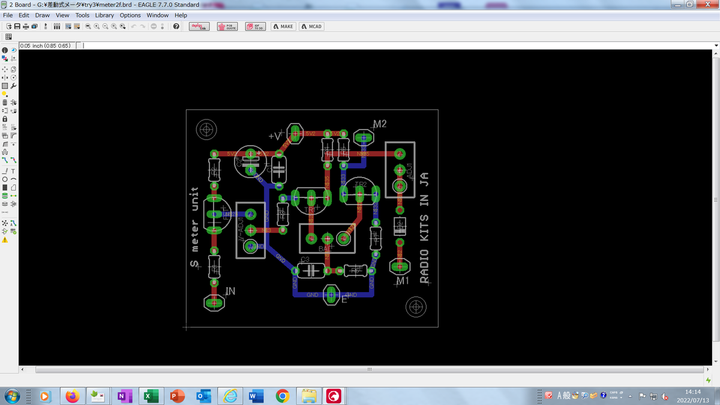This screenshot has width=720, height=405.
Task: Open the Draw menu
Action: click(42, 16)
